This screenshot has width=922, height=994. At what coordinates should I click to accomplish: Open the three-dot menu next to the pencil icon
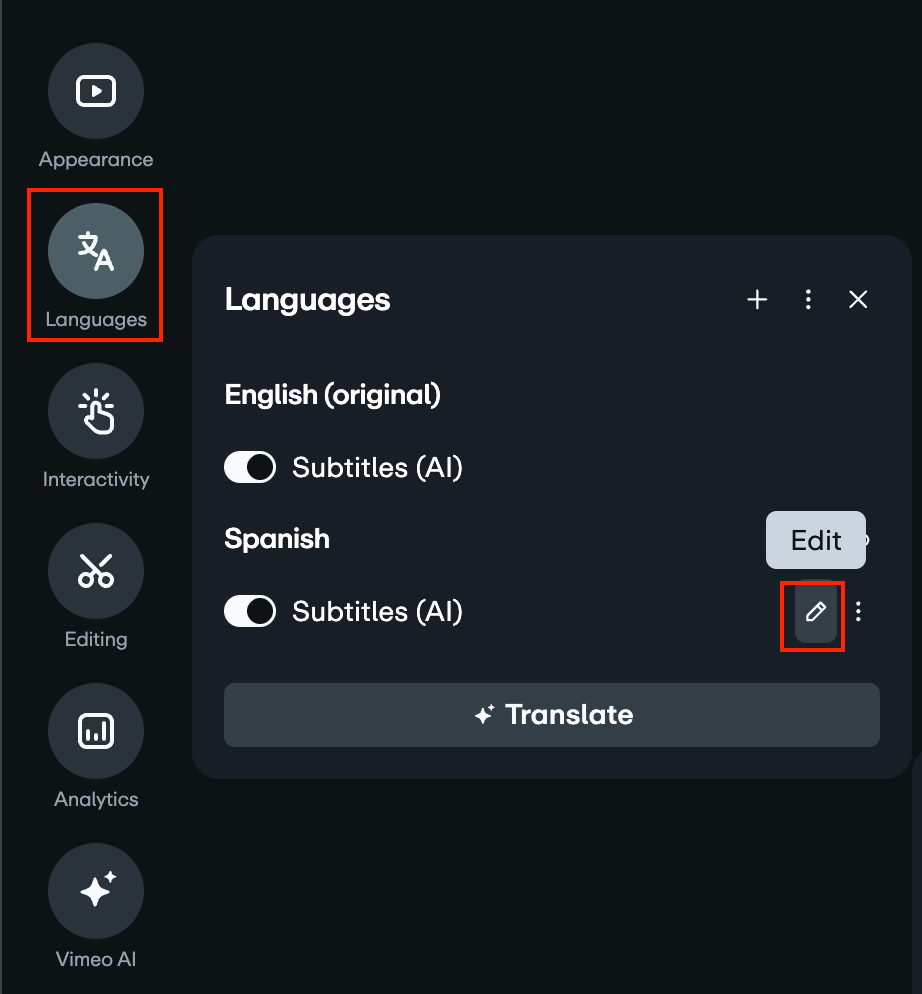[858, 611]
